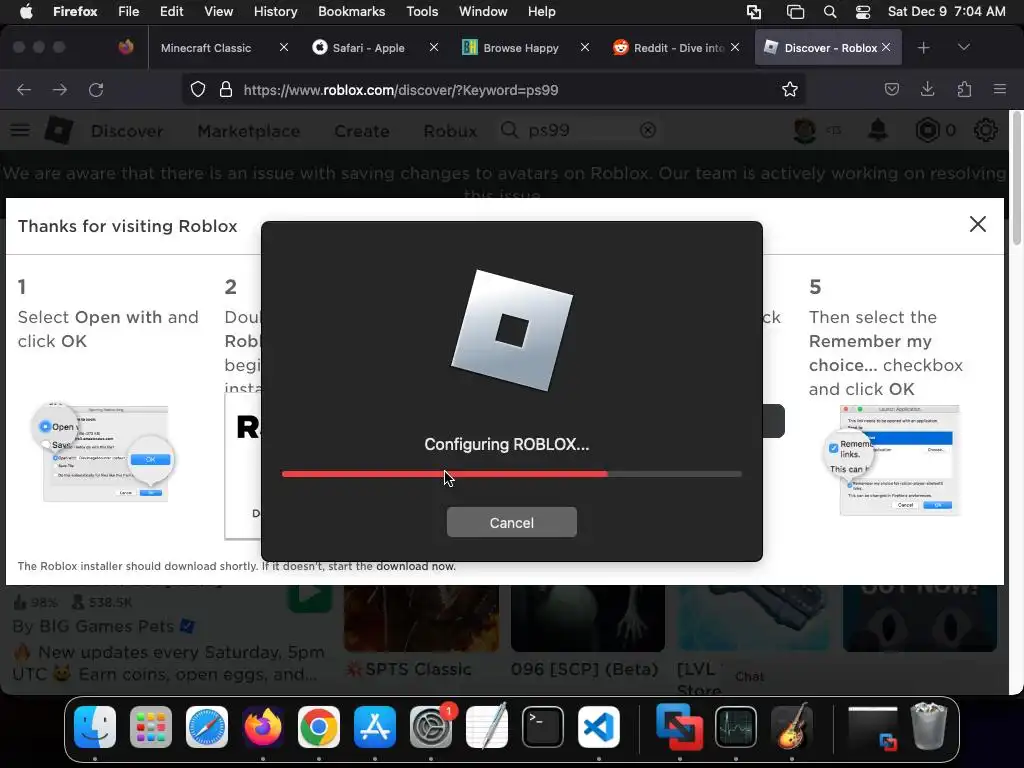Open the SPTS Classic game thumbnail
Viewport: 1024px width, 768px height.
421,618
